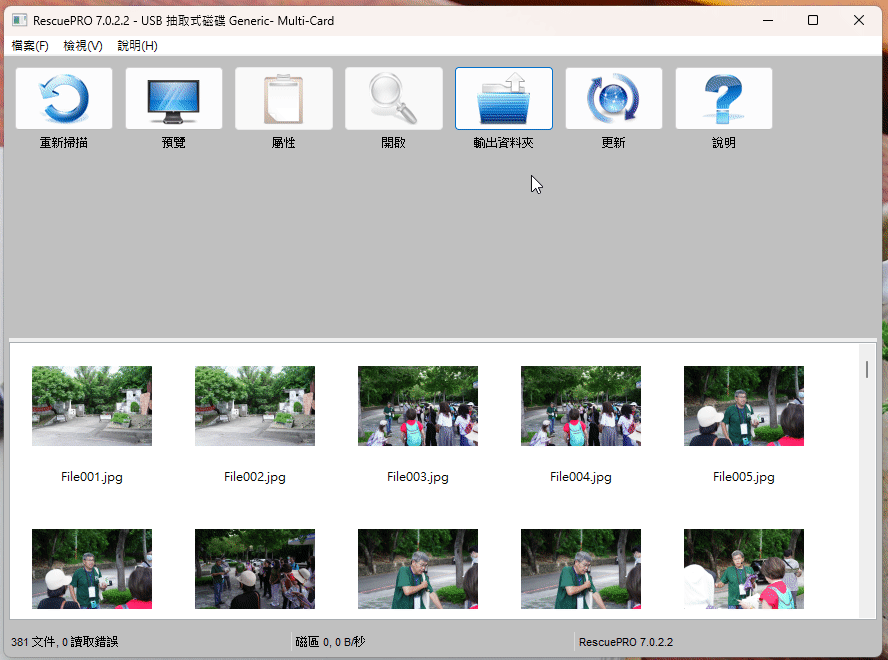Select the File005.jpg thumbnail

tap(744, 406)
